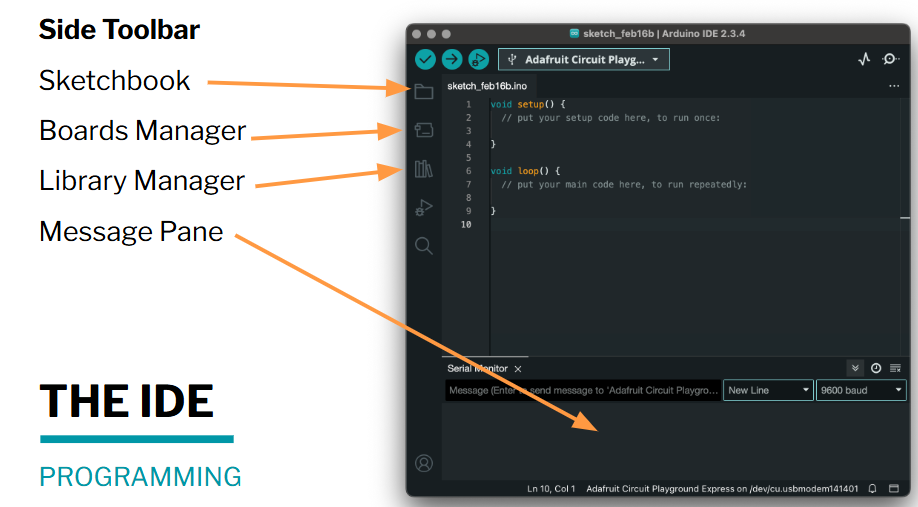
Task: Toggle autoscroll in Serial Monitor
Action: tap(855, 368)
